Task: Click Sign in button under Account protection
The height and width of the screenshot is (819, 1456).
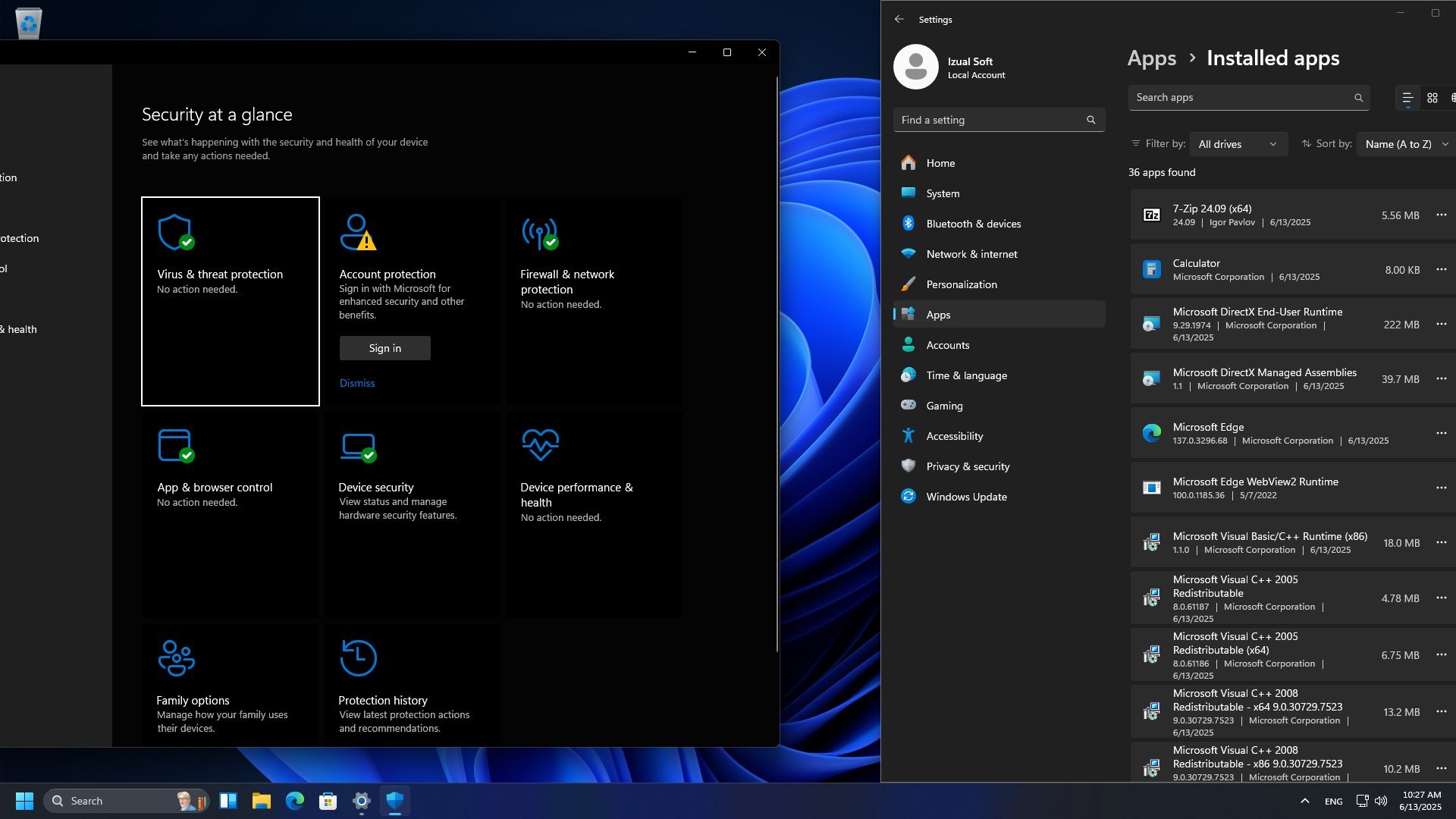Action: click(385, 348)
